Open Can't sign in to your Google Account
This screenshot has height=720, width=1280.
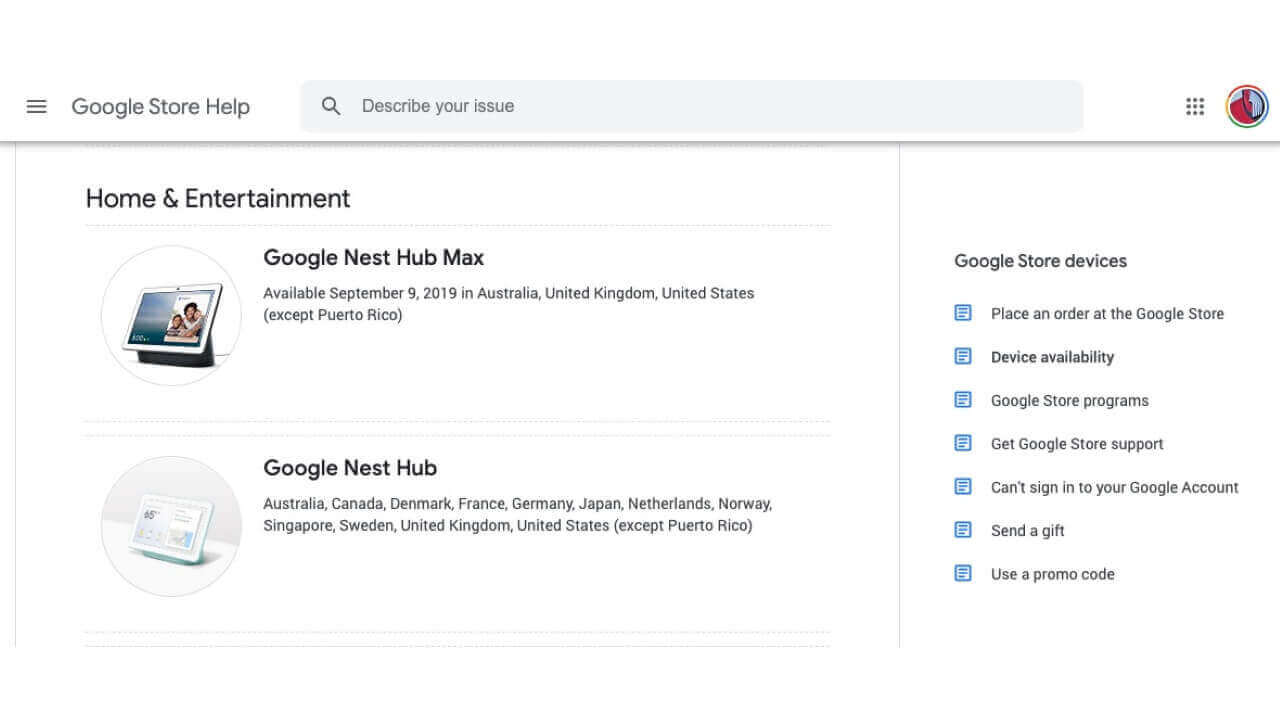point(1114,488)
